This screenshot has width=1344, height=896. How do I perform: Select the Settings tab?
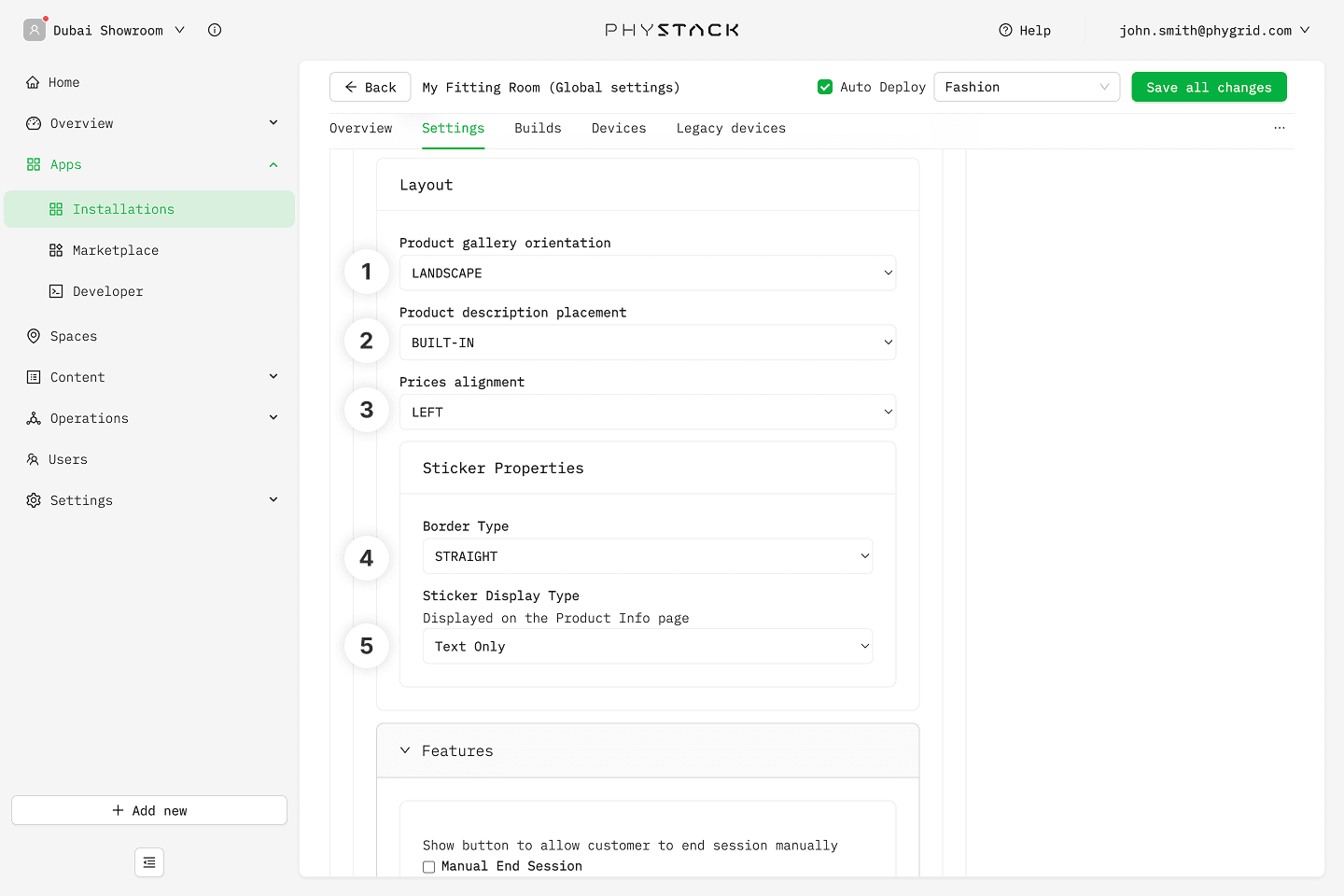click(x=453, y=128)
